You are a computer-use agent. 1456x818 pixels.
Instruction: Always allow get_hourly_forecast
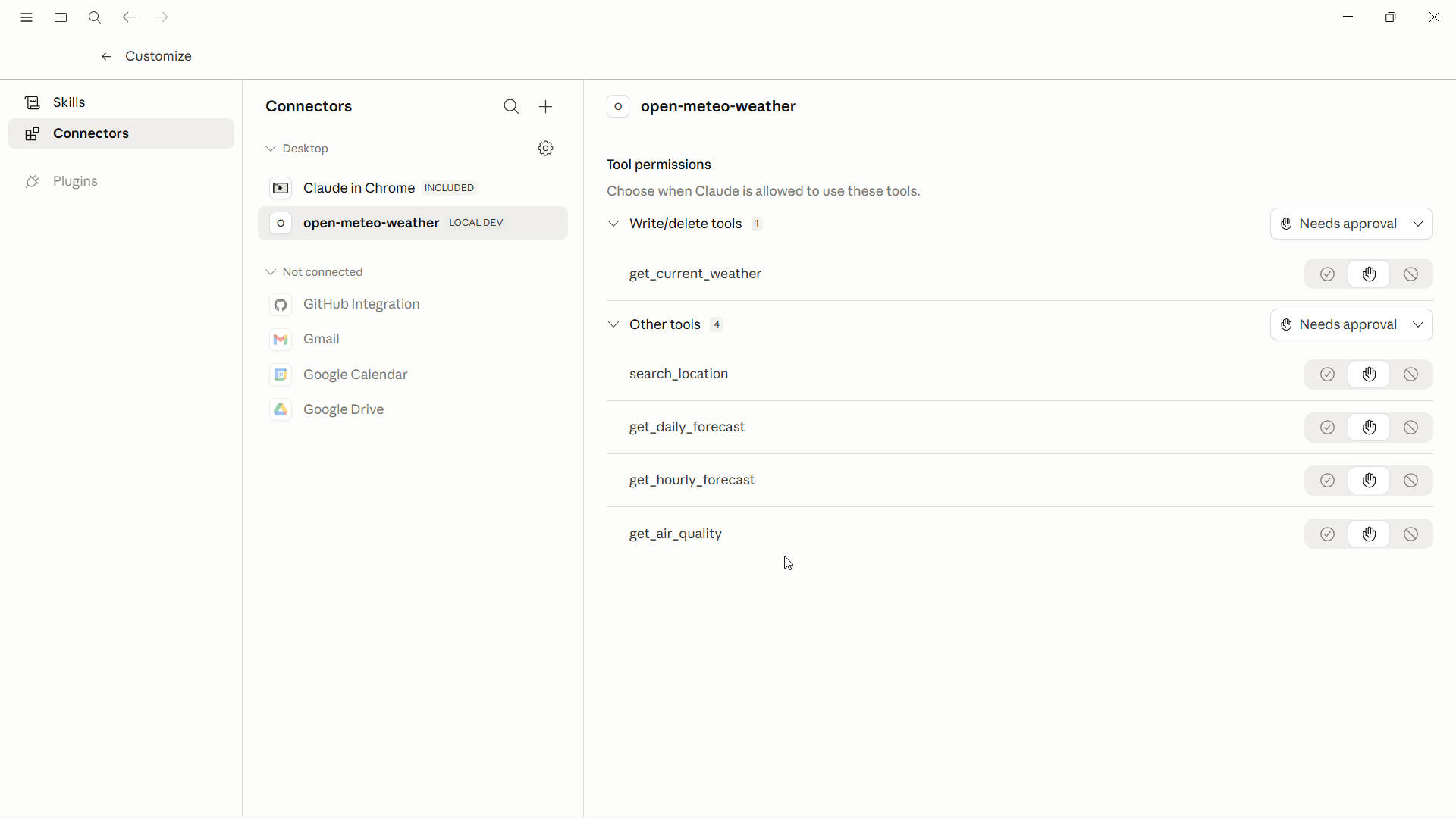(x=1327, y=481)
